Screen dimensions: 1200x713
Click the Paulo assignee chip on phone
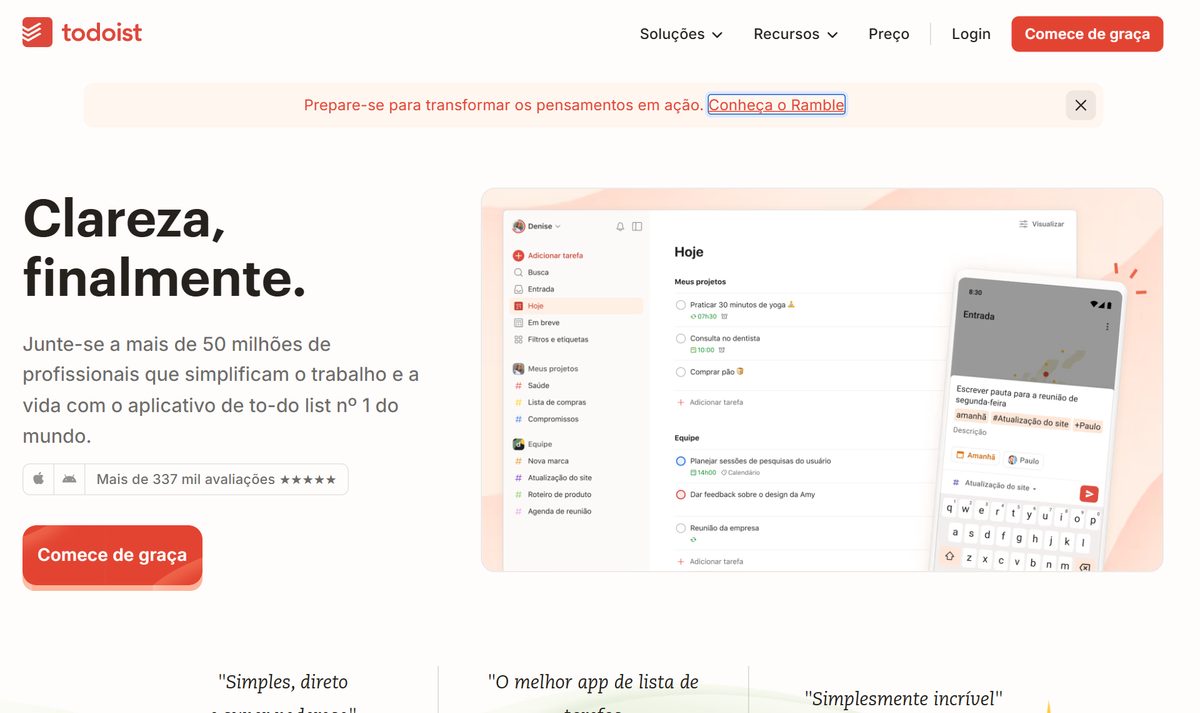pyautogui.click(x=1023, y=460)
